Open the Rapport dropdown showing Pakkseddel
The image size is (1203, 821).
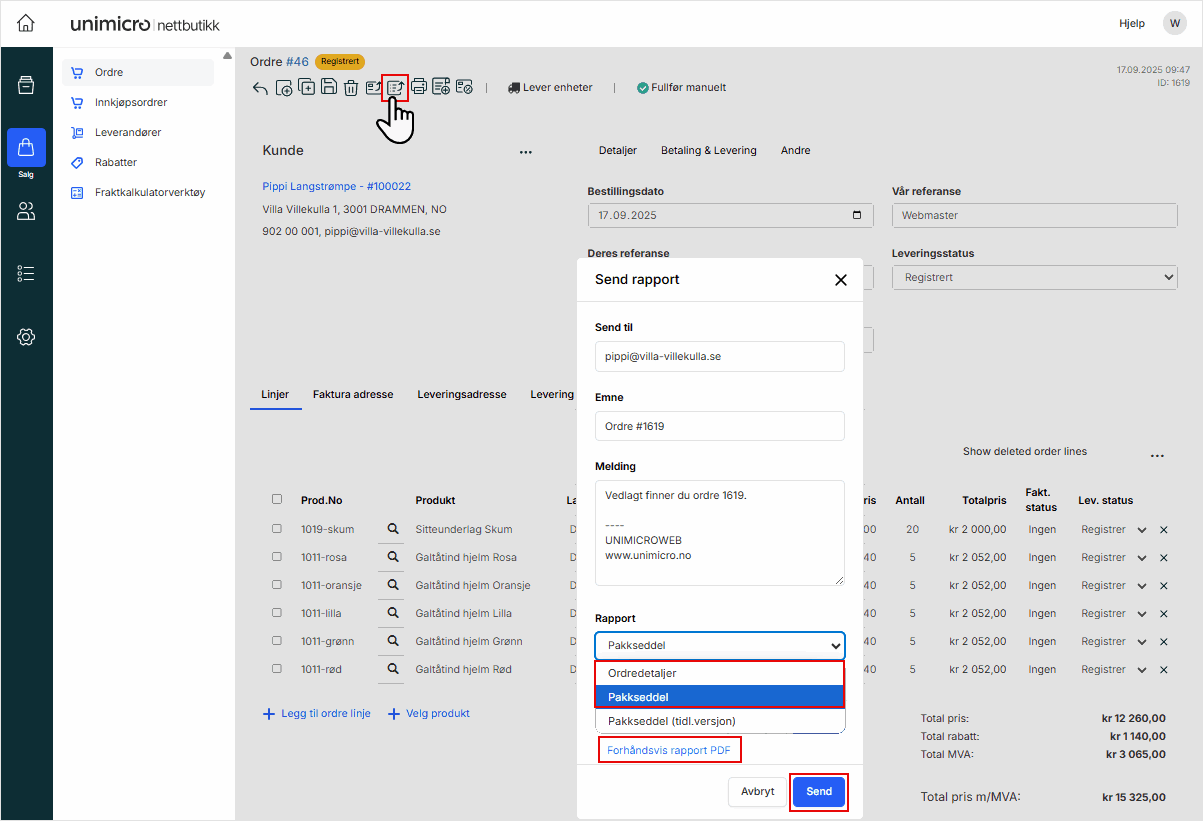pyautogui.click(x=719, y=645)
